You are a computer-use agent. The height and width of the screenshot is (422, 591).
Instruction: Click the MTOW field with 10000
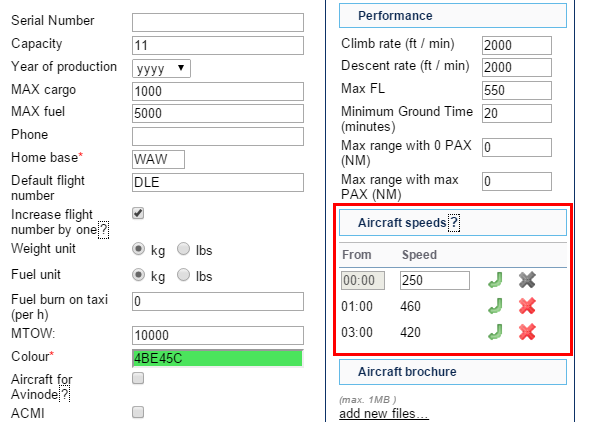point(217,335)
